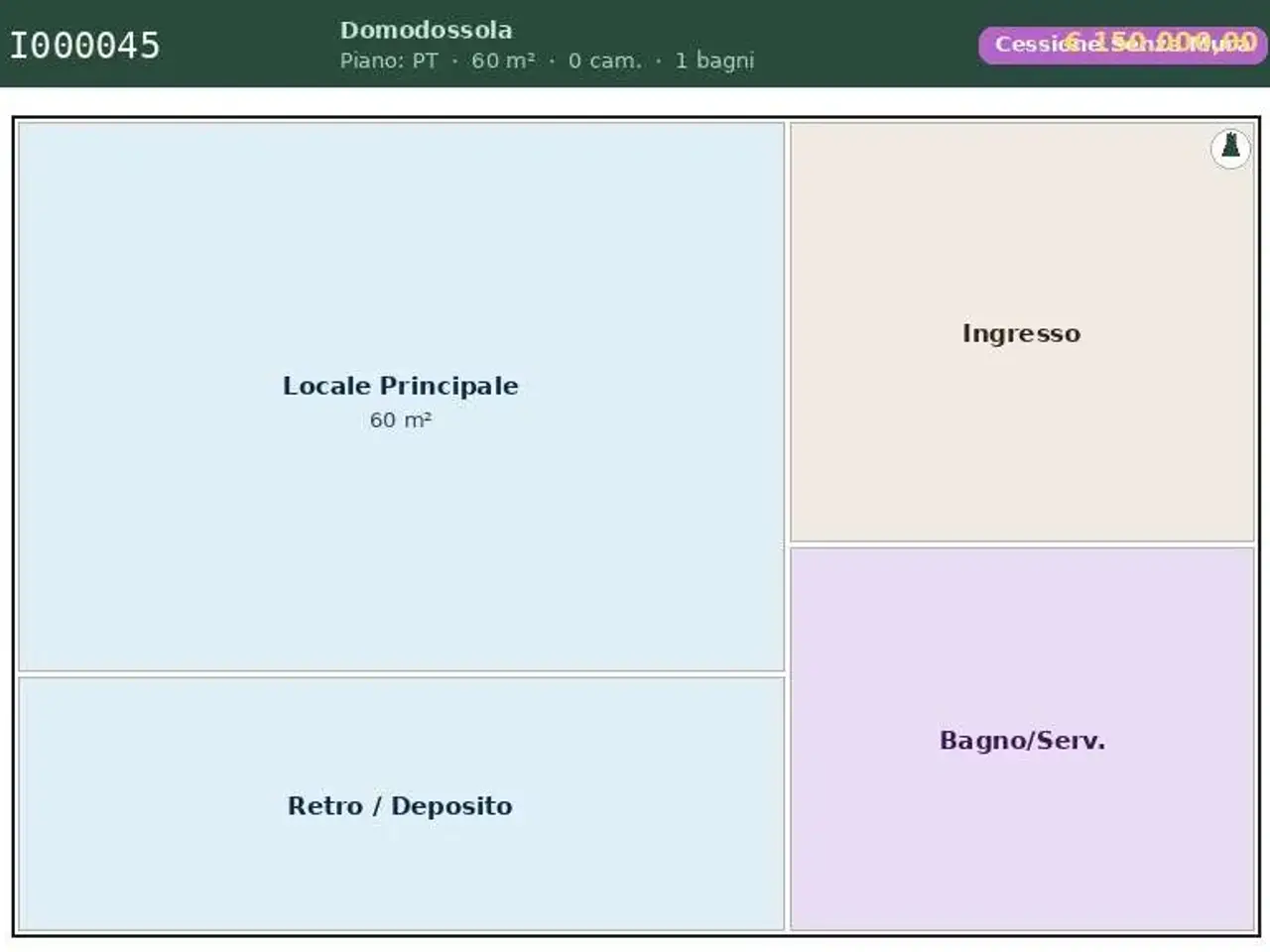Select the Bagno/Serv. room area
The height and width of the screenshot is (952, 1270).
[1022, 739]
